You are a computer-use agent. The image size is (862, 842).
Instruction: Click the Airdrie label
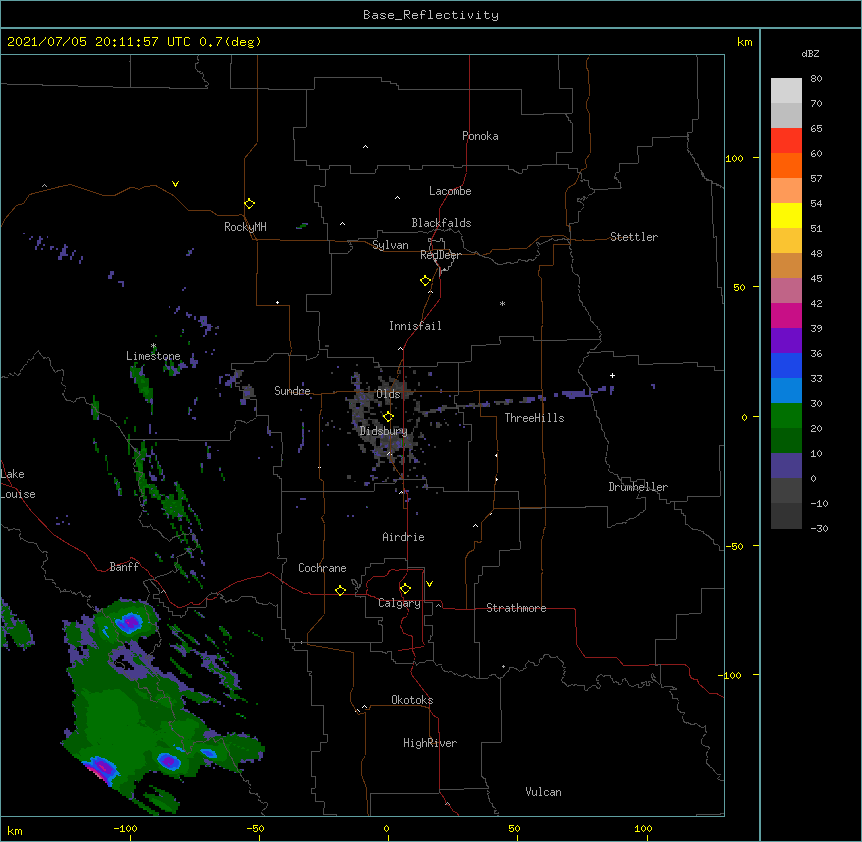point(403,537)
